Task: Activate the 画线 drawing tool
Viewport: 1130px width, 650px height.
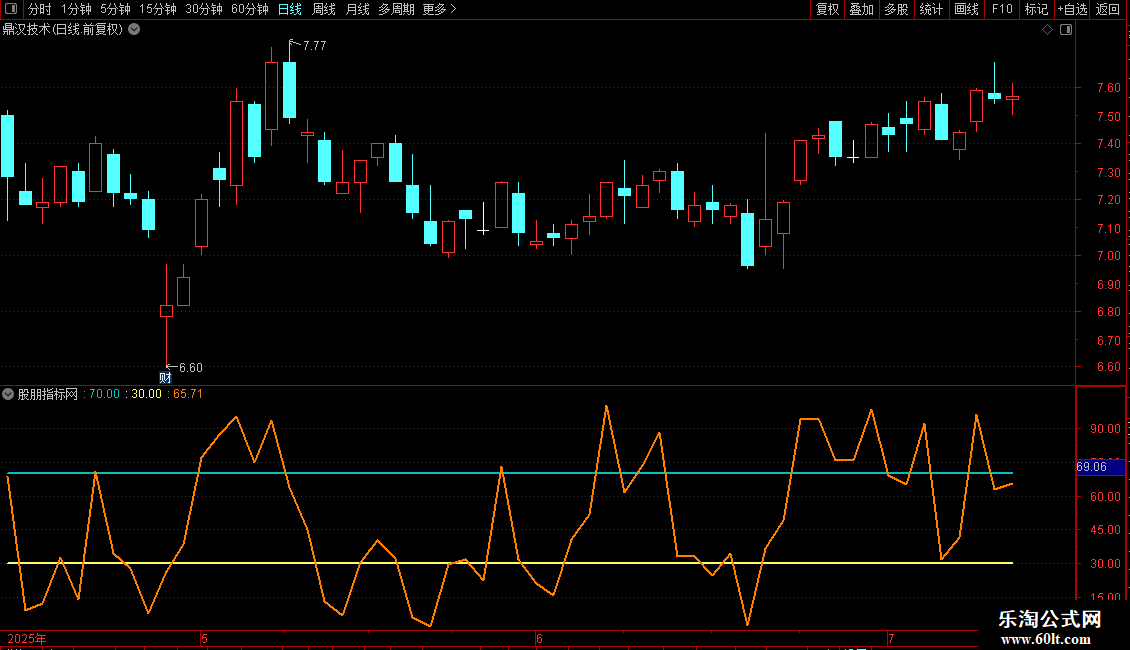Action: coord(966,9)
